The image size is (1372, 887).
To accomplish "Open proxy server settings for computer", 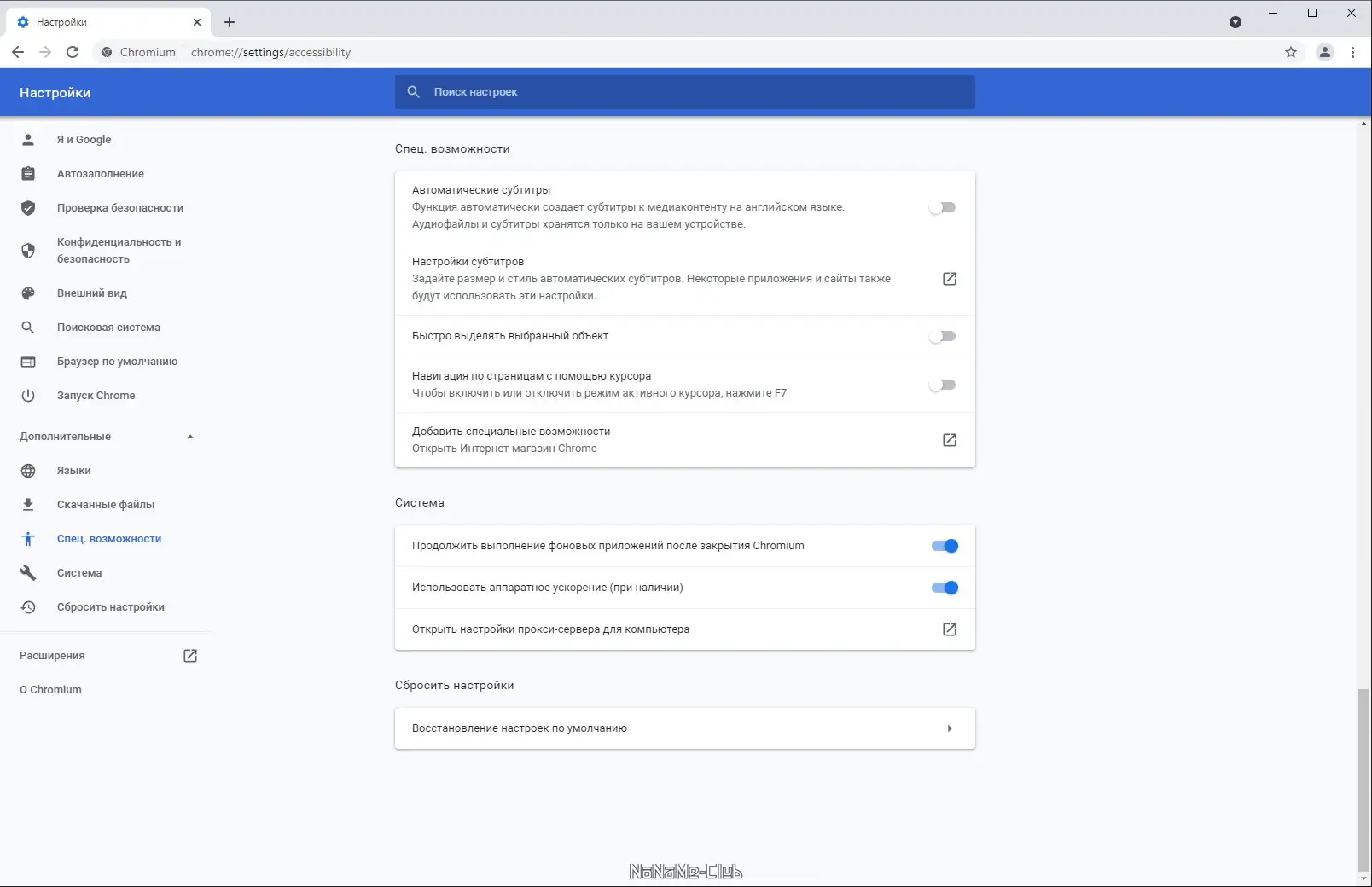I will click(x=949, y=629).
